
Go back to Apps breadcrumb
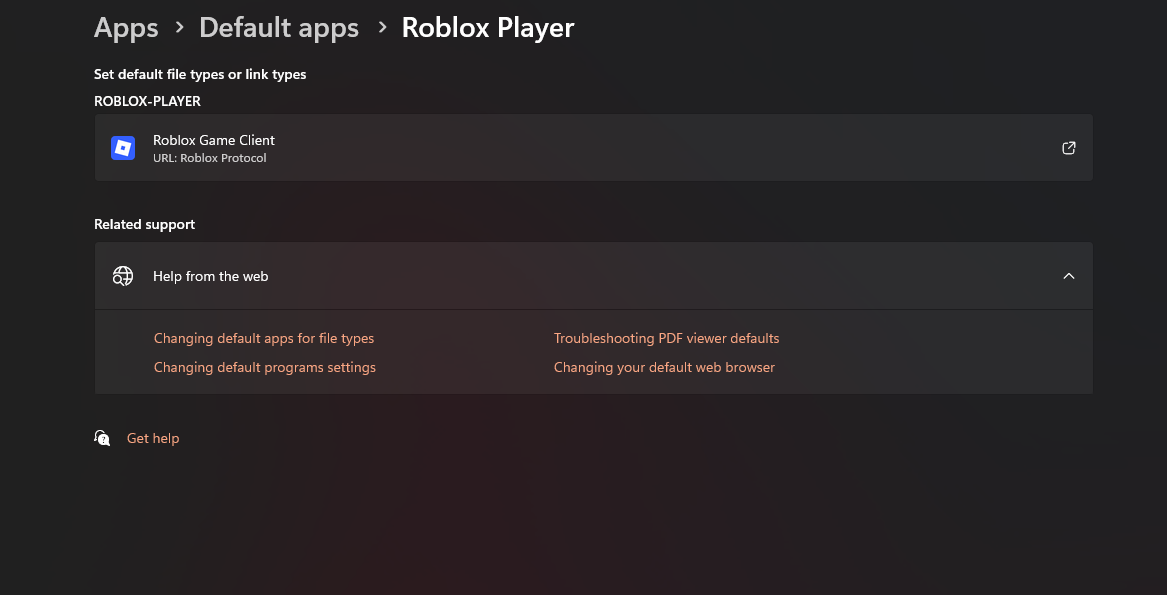click(126, 28)
